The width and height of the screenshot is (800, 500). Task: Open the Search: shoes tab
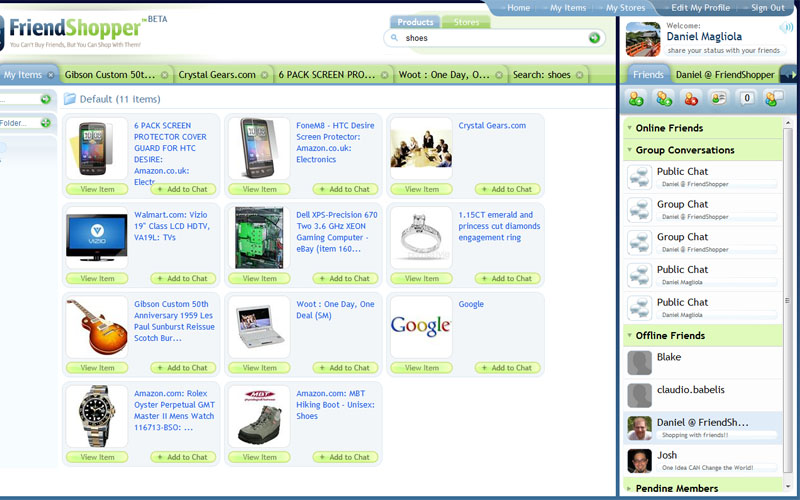click(x=541, y=75)
